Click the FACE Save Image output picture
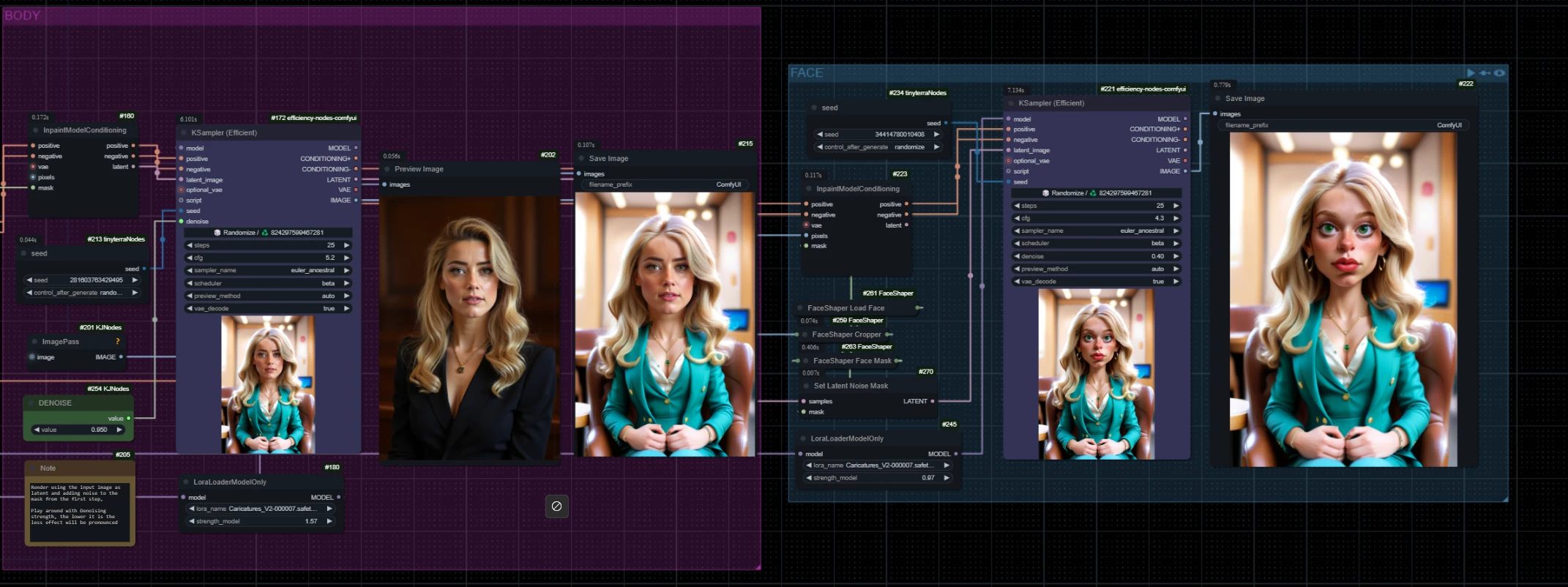This screenshot has height=587, width=1568. (x=1343, y=300)
